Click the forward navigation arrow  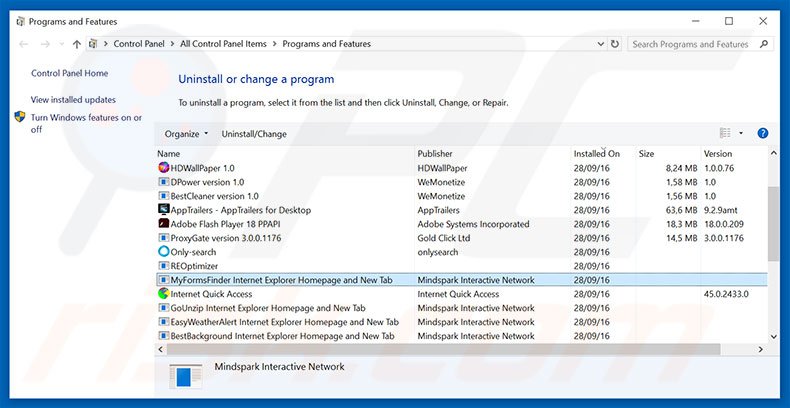(45, 44)
